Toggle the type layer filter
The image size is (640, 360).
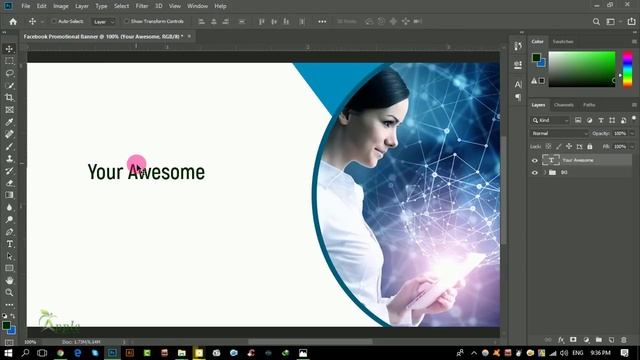(x=601, y=120)
